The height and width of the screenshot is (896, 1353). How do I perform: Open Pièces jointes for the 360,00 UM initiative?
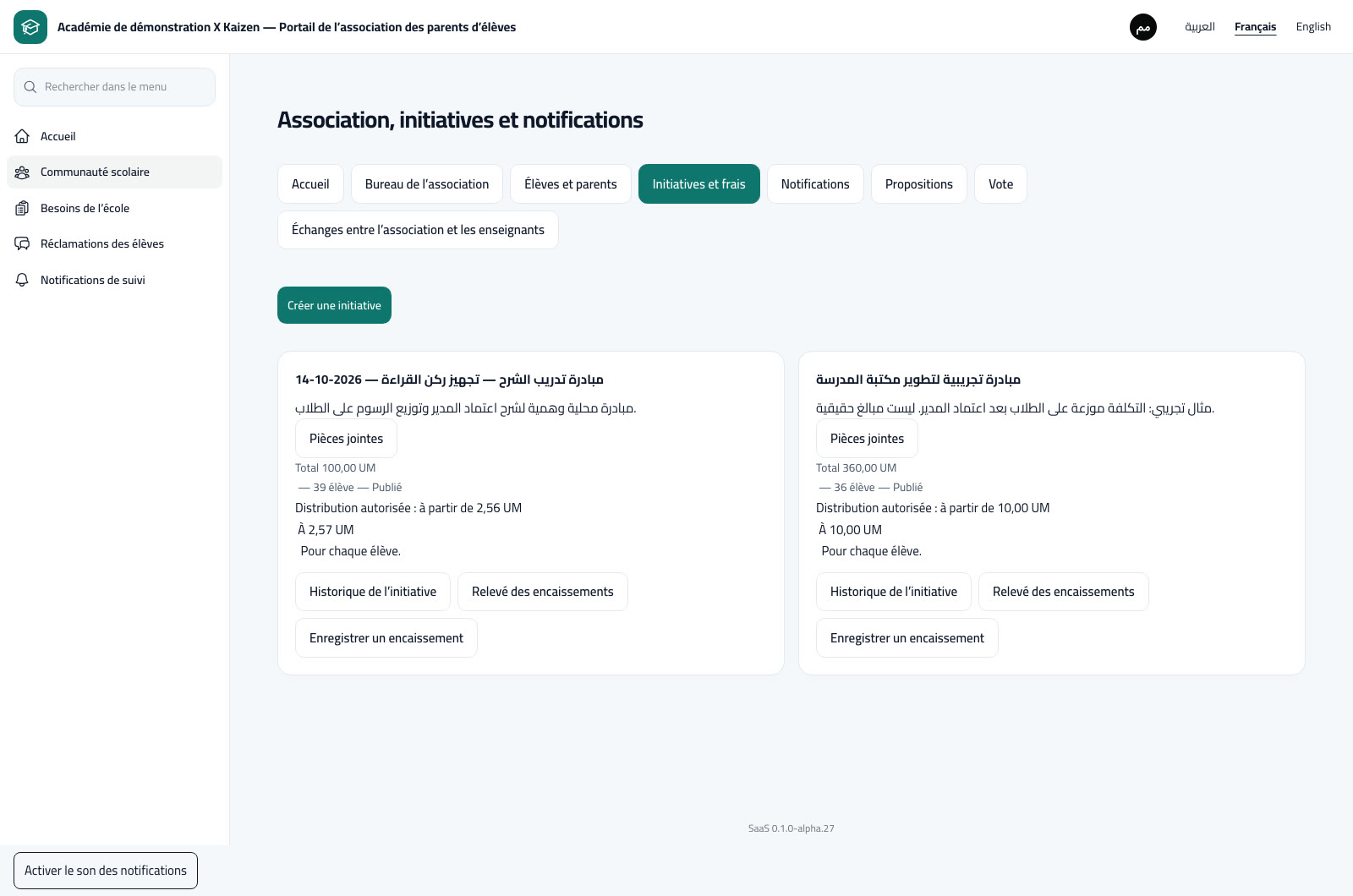(867, 439)
